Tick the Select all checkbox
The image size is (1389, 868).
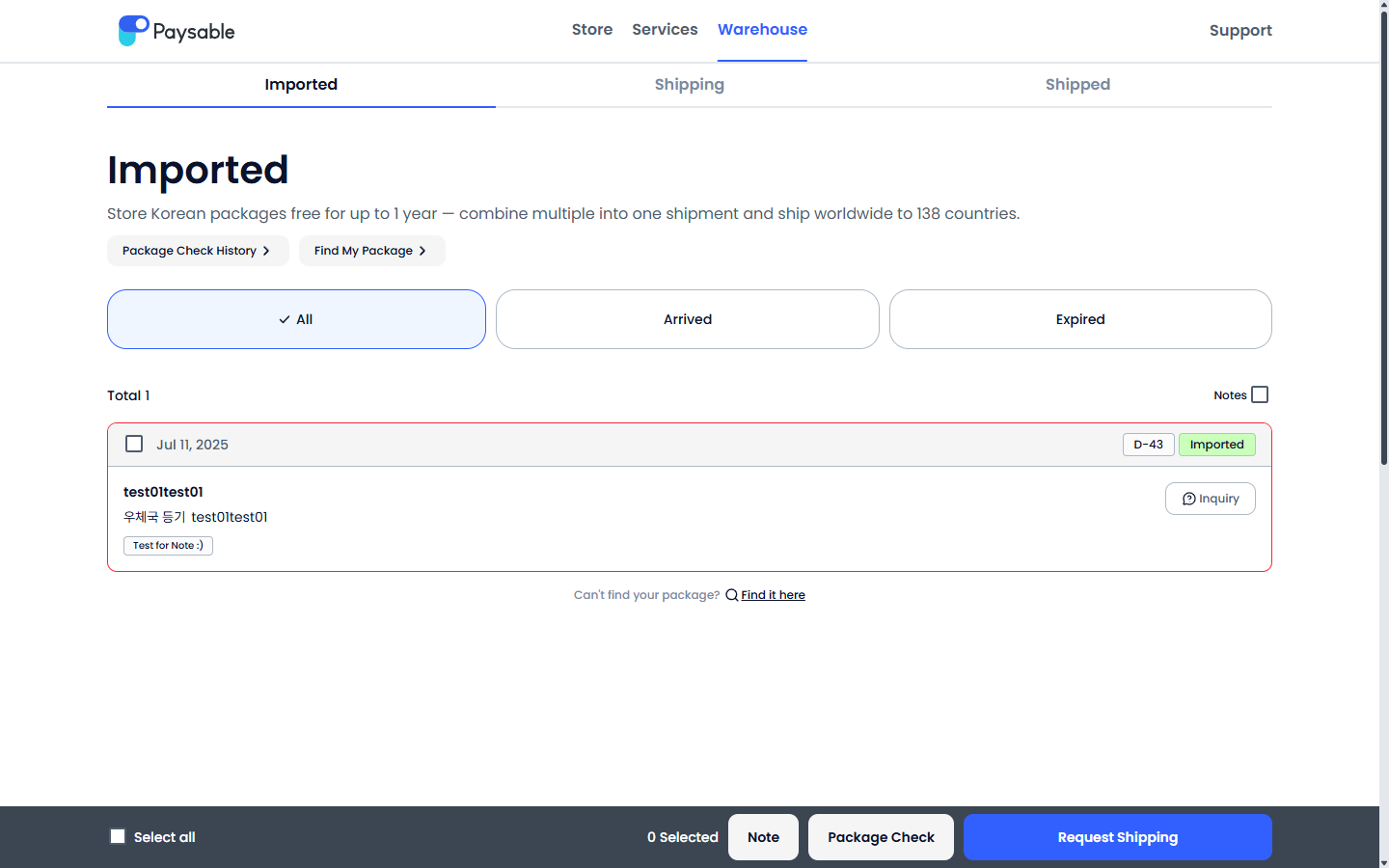point(118,836)
